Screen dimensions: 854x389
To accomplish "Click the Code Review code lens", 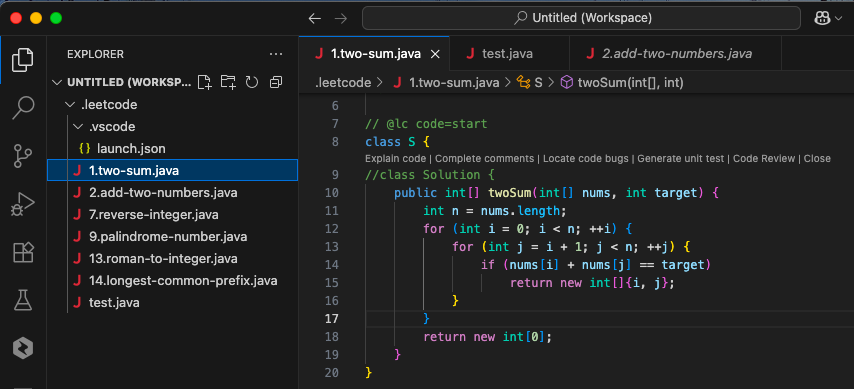I will [x=764, y=159].
